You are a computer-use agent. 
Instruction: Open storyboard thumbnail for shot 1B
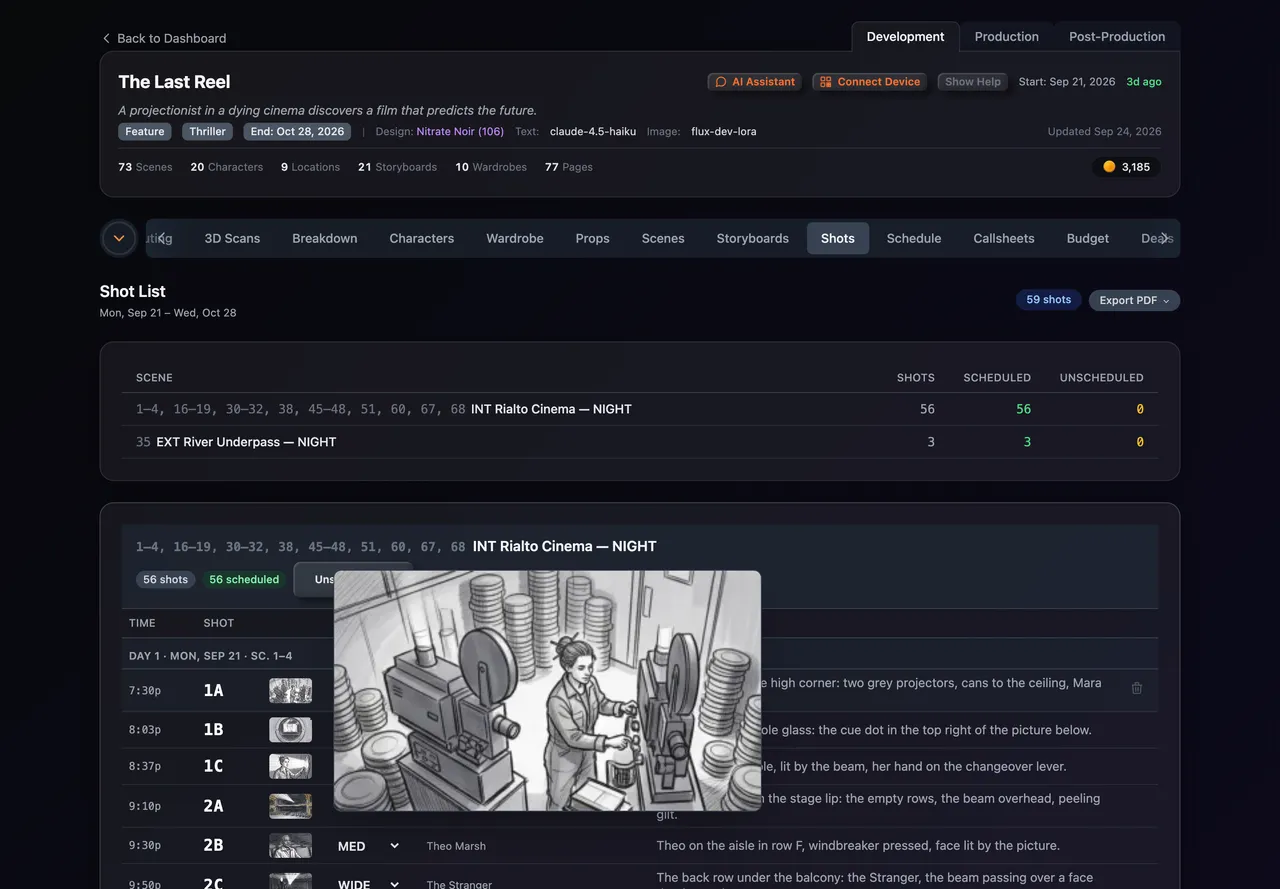point(290,730)
